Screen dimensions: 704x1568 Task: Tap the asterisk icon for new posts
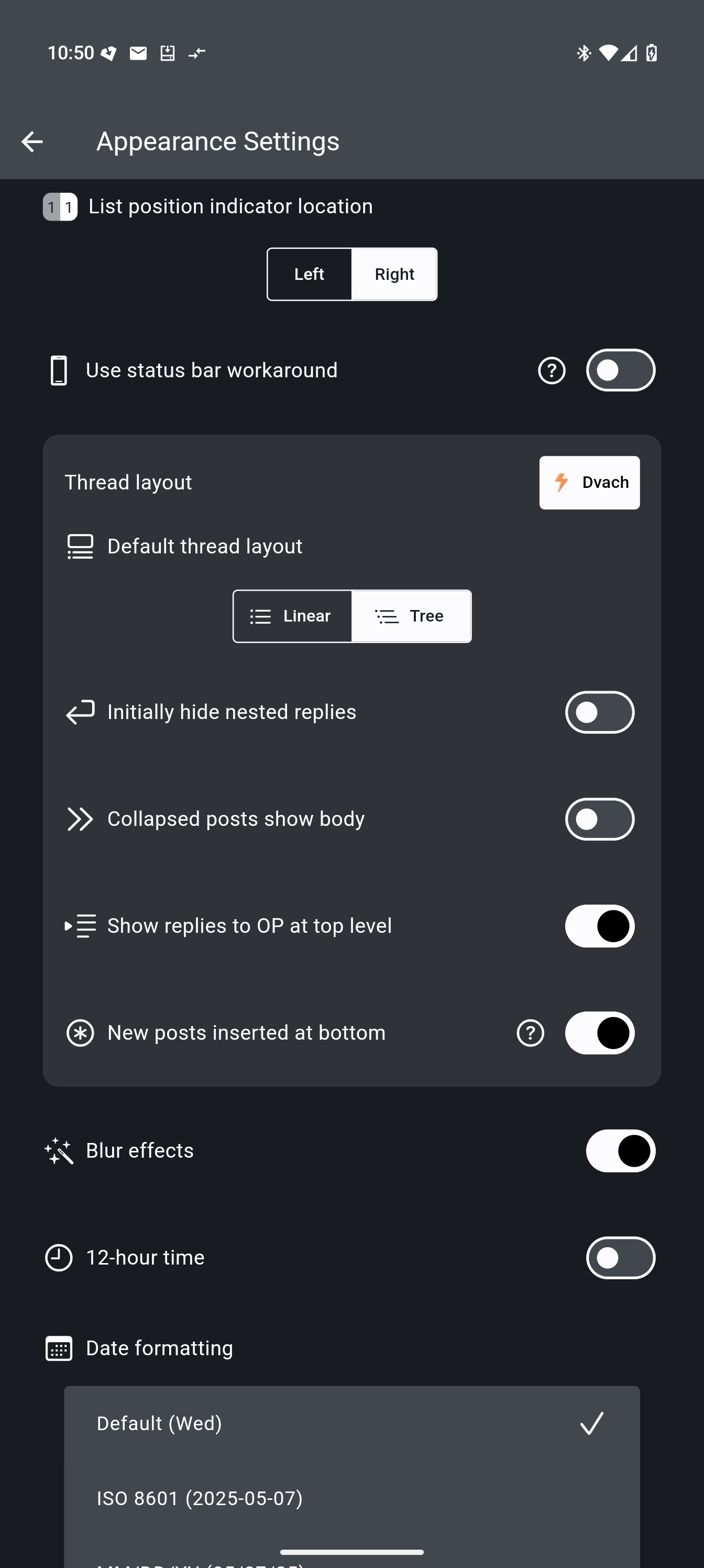tap(80, 1033)
